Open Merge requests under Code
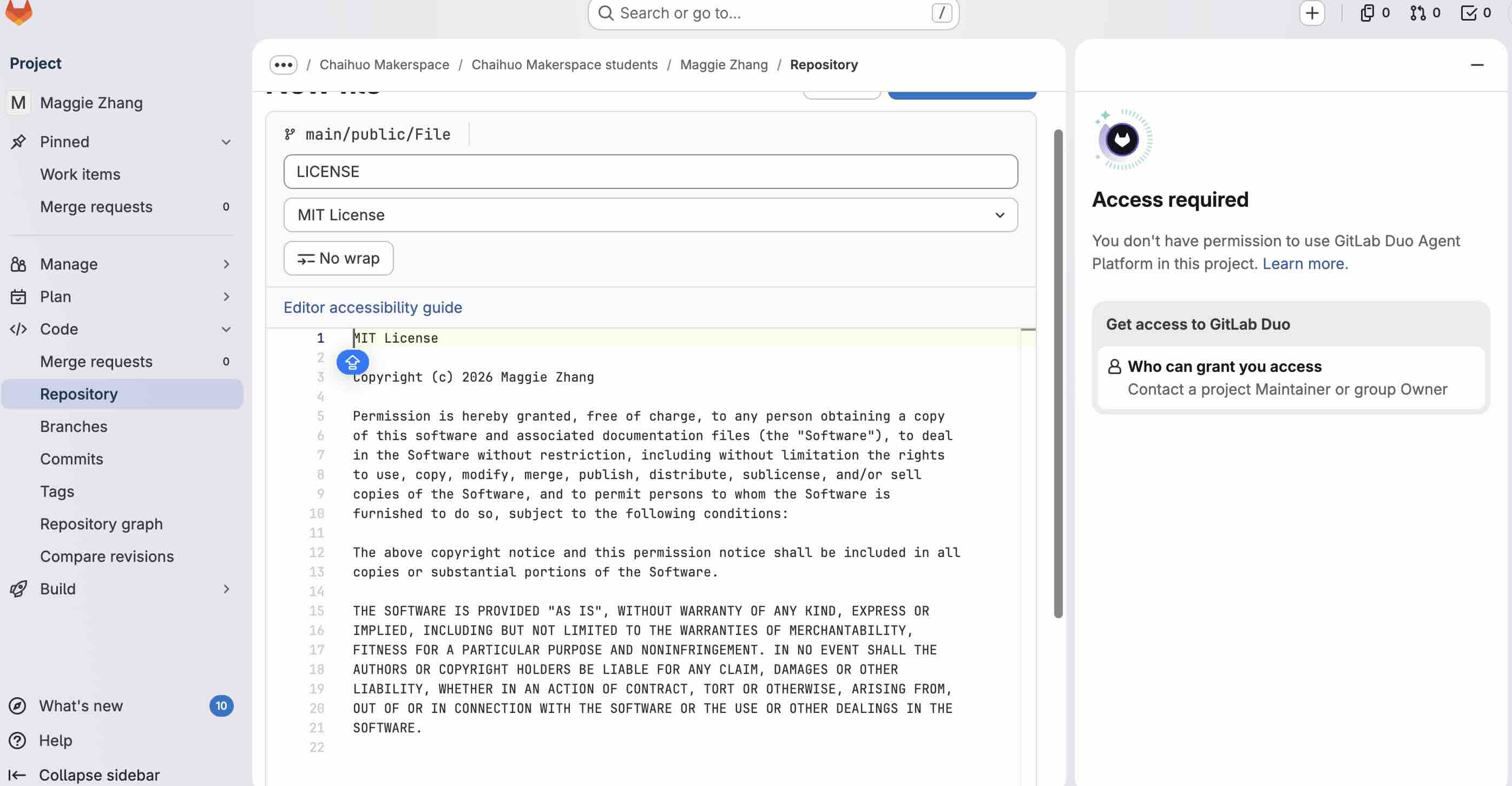Viewport: 1512px width, 786px height. tap(122, 362)
